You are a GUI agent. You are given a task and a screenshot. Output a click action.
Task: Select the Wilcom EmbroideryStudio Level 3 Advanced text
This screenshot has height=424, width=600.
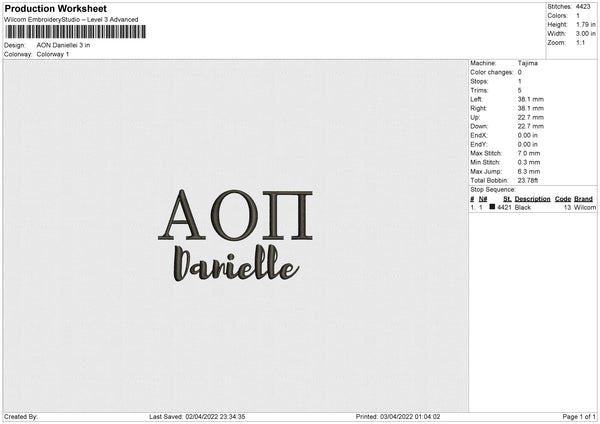click(x=71, y=20)
